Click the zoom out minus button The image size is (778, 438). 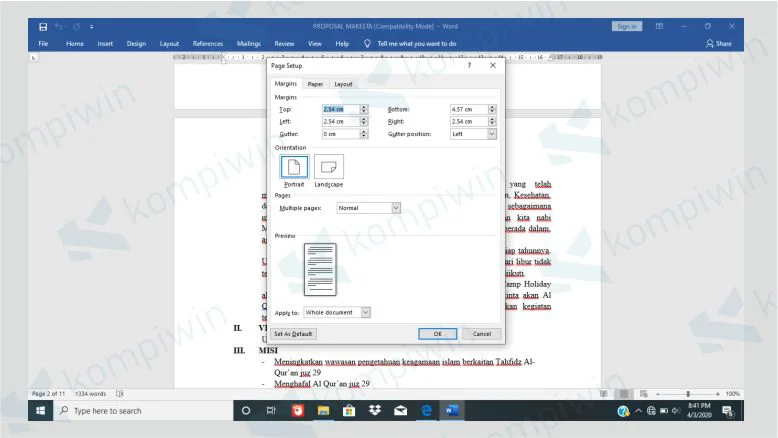(x=658, y=394)
